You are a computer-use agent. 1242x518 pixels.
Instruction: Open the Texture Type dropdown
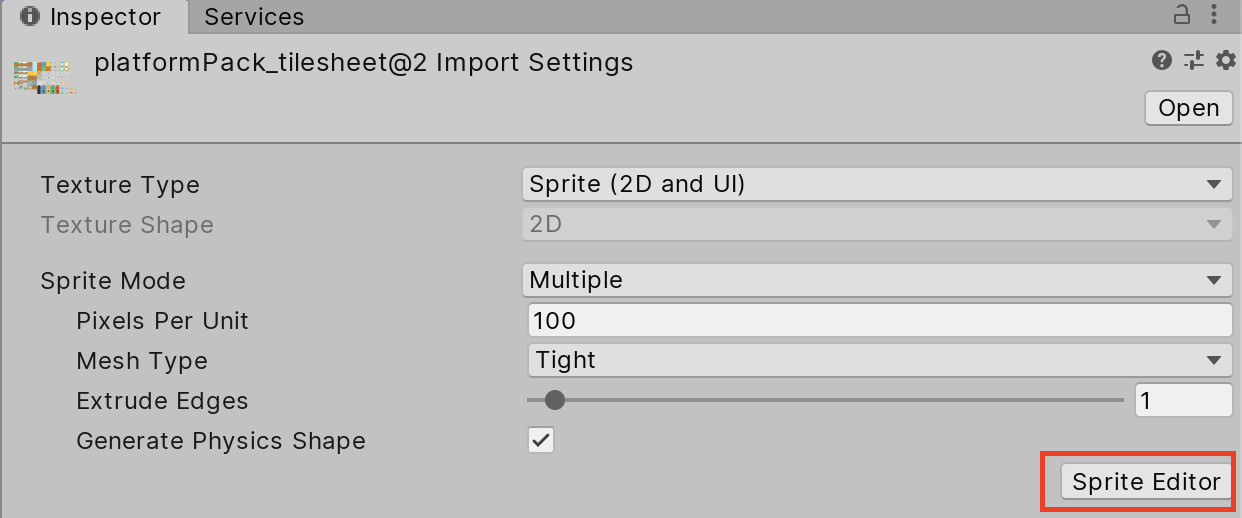click(x=876, y=184)
